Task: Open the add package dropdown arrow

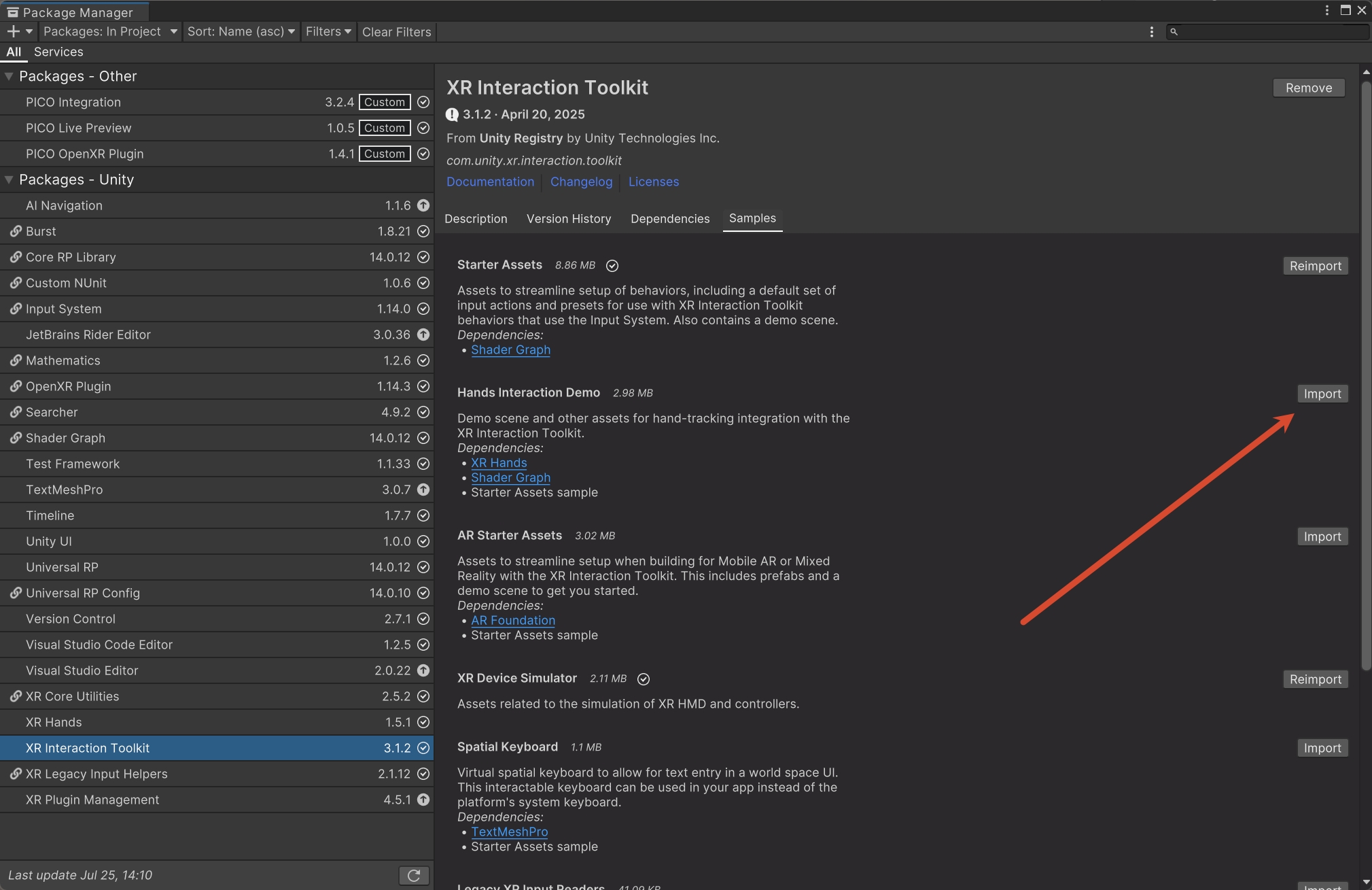Action: pos(29,31)
